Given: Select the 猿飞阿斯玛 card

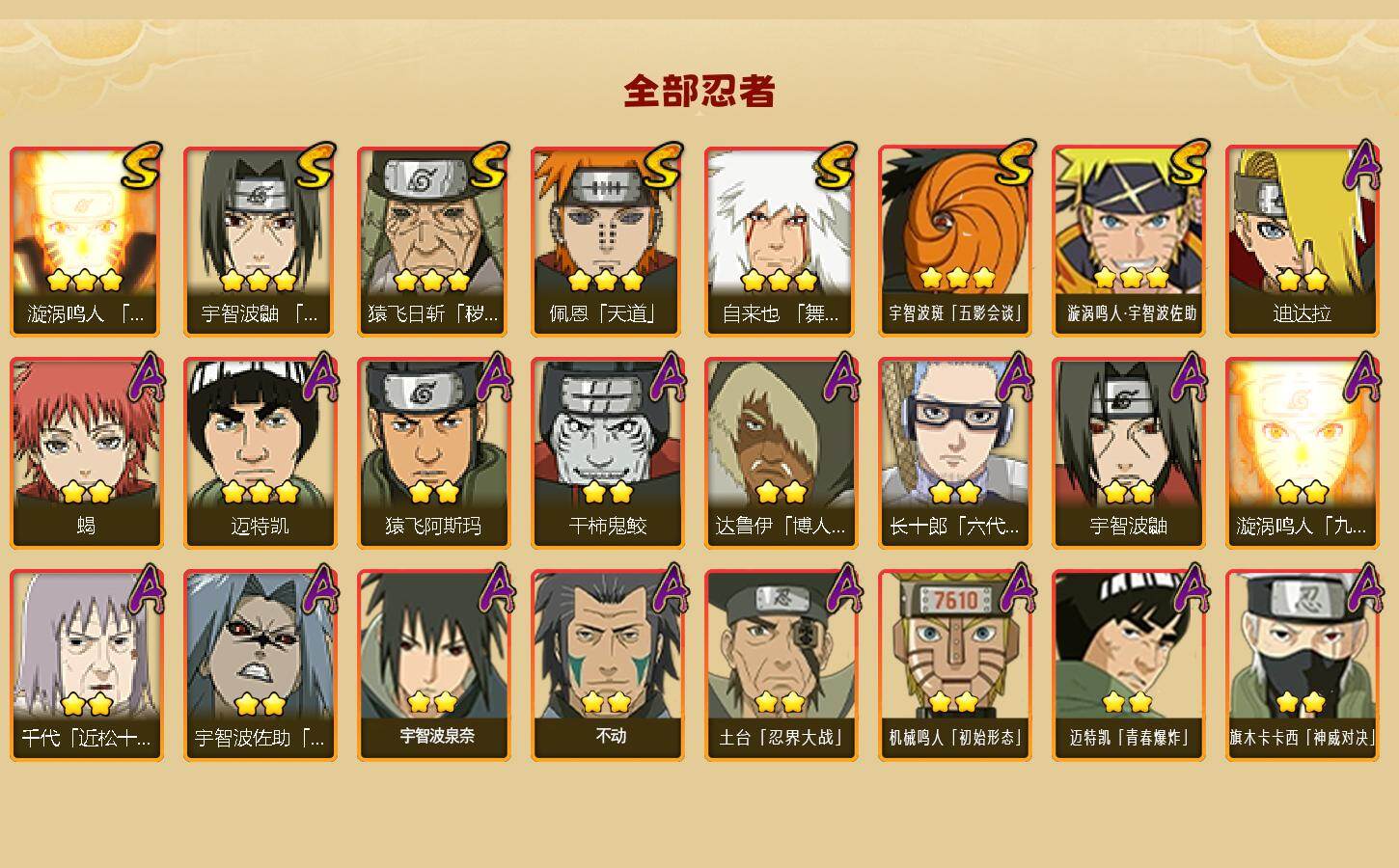Looking at the screenshot, I should pos(433,453).
